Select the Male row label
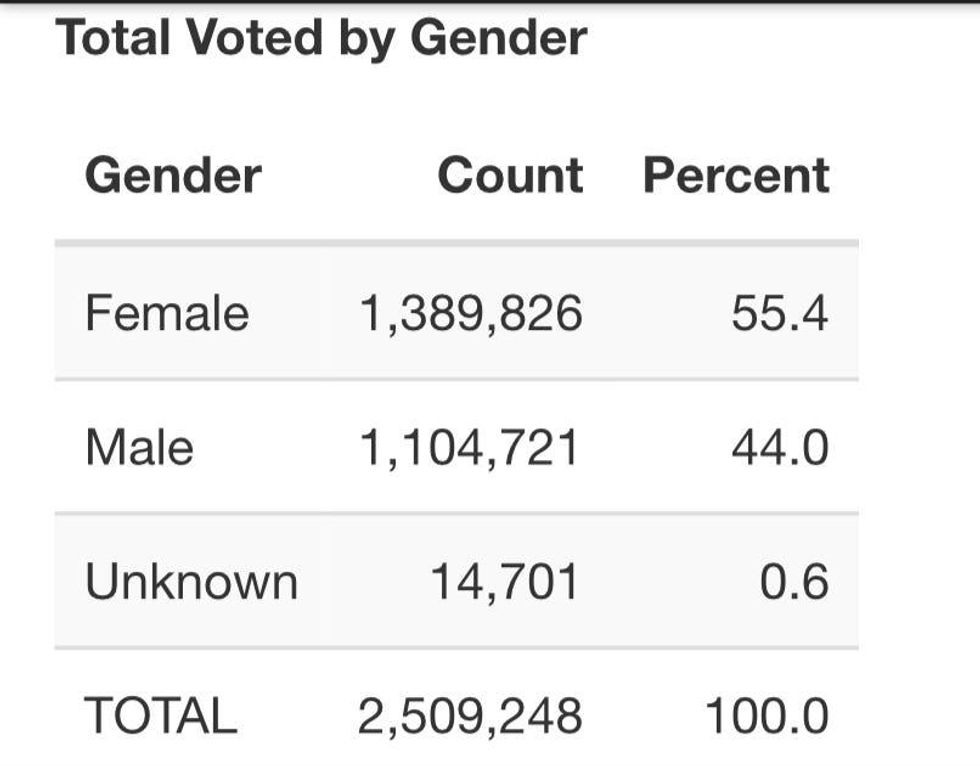This screenshot has width=980, height=766. click(139, 446)
